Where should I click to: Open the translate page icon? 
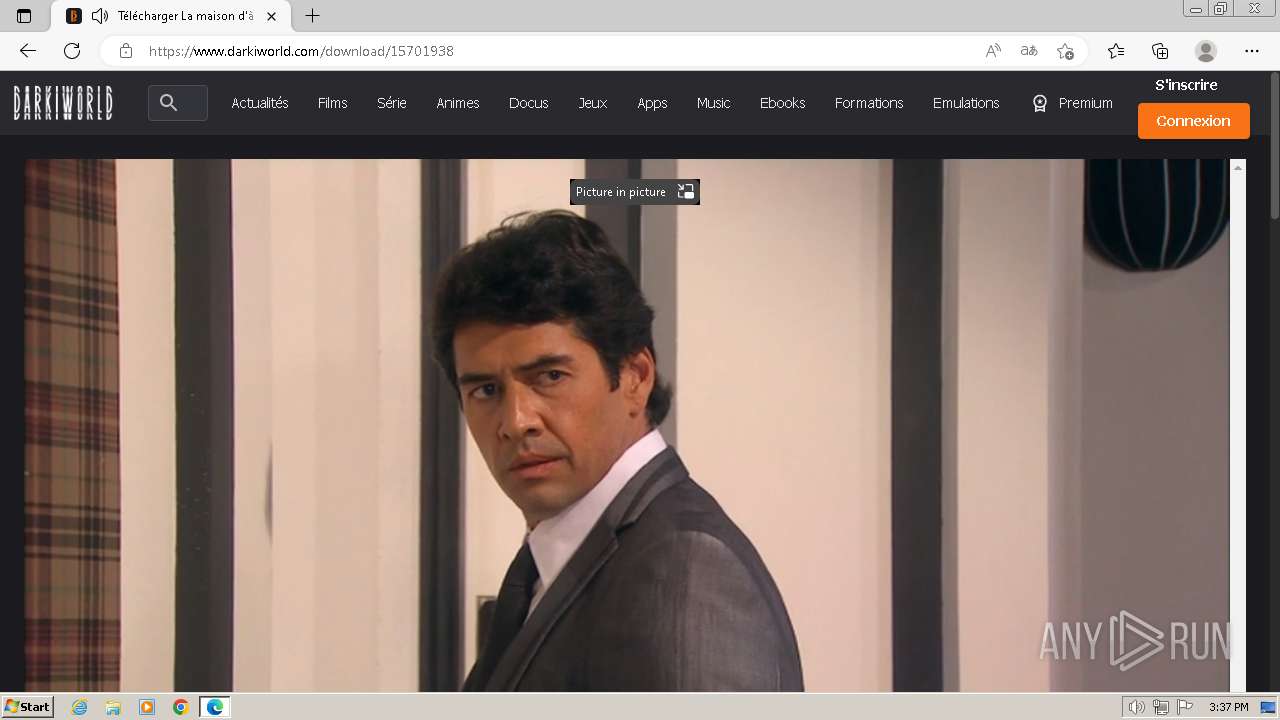1029,51
